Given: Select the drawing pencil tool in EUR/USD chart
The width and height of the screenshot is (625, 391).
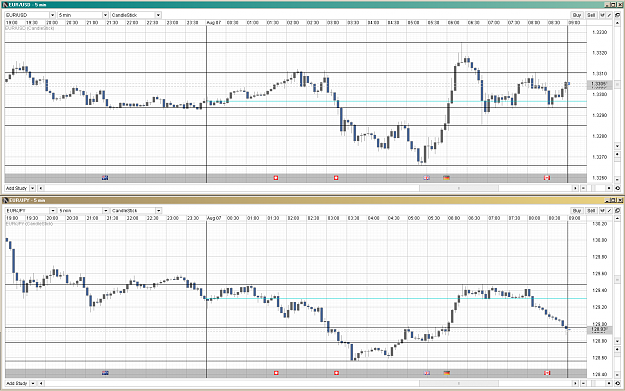Looking at the screenshot, I should (609, 15).
